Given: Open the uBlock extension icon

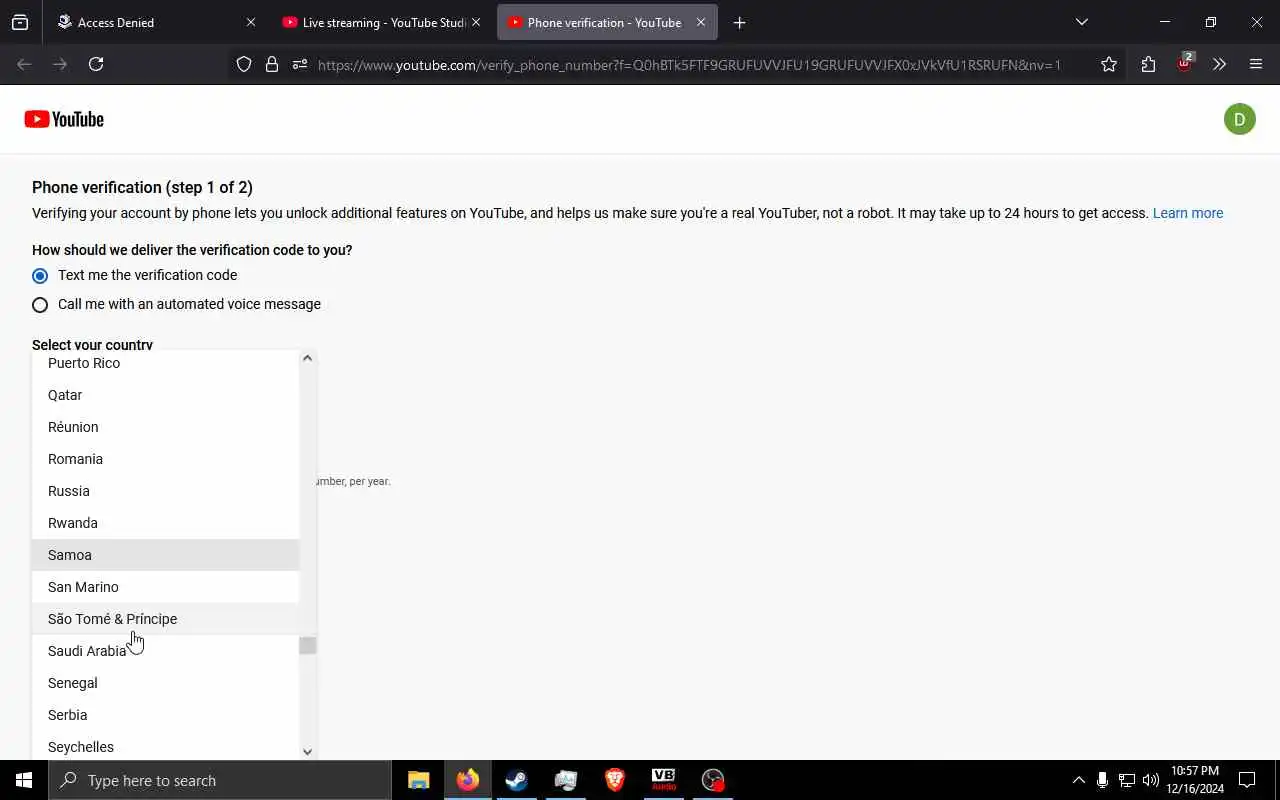Looking at the screenshot, I should coord(1185,63).
